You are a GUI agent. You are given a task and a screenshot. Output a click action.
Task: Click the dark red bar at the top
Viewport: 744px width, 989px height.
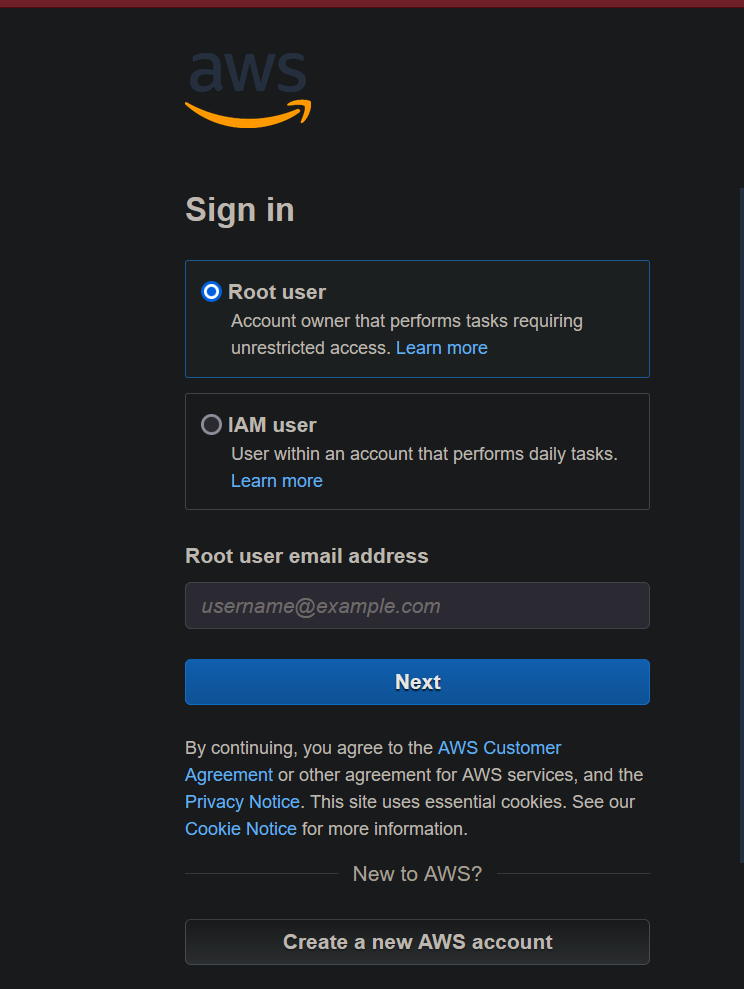(372, 3)
